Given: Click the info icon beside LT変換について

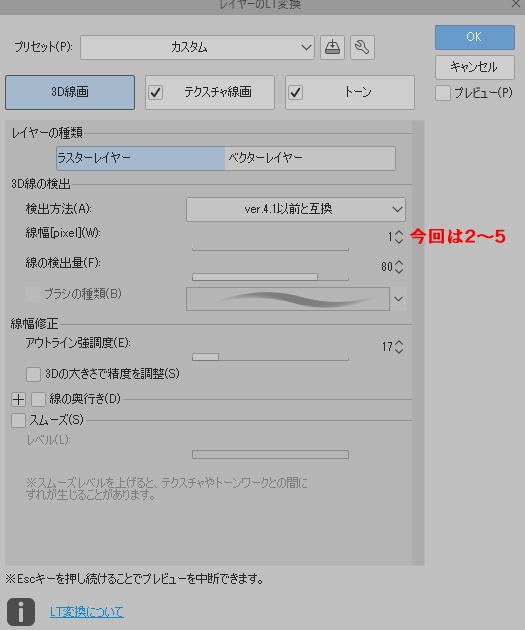Looking at the screenshot, I should click(21, 612).
